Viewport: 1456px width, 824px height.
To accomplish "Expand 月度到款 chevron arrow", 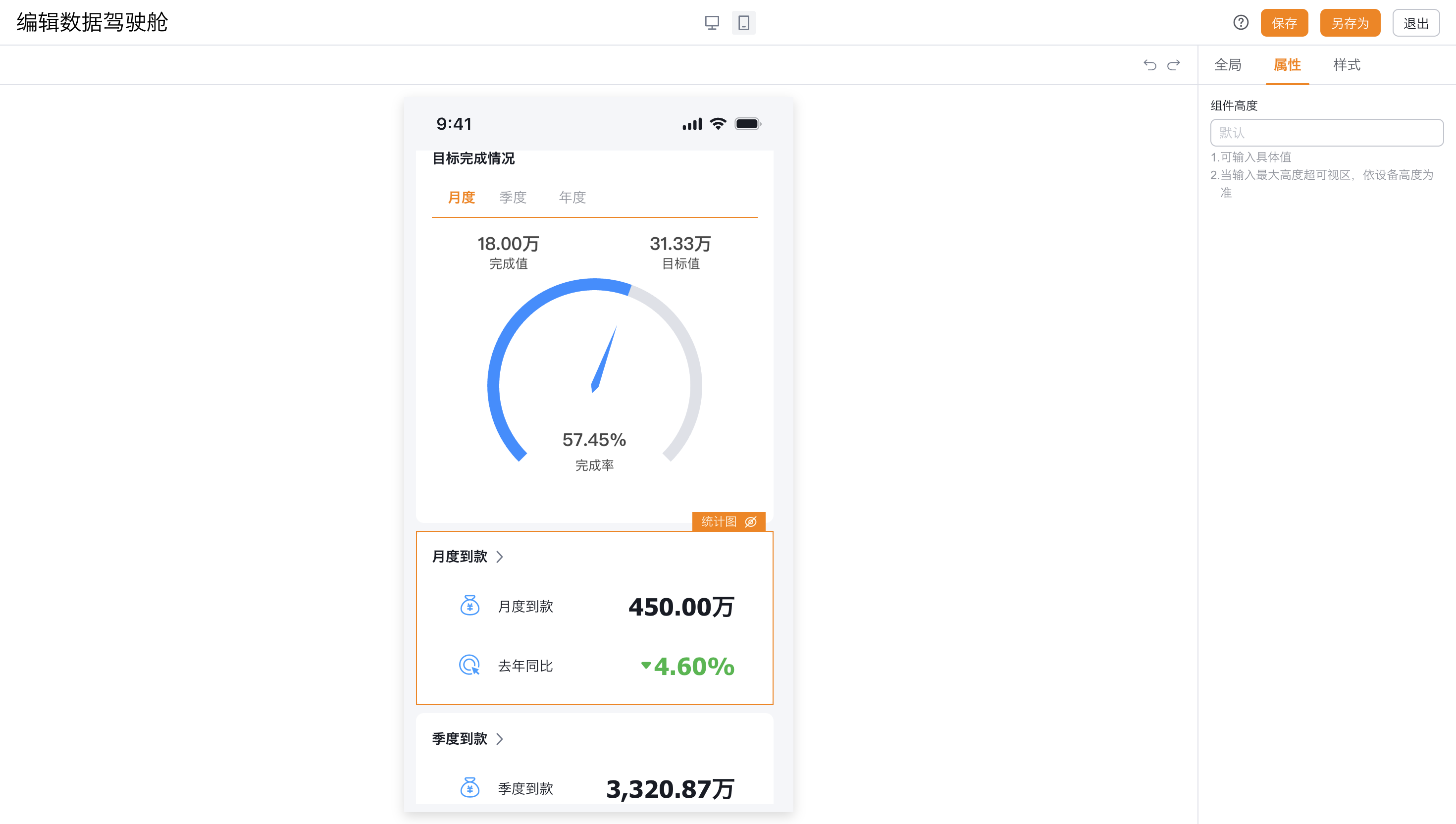I will pos(500,557).
